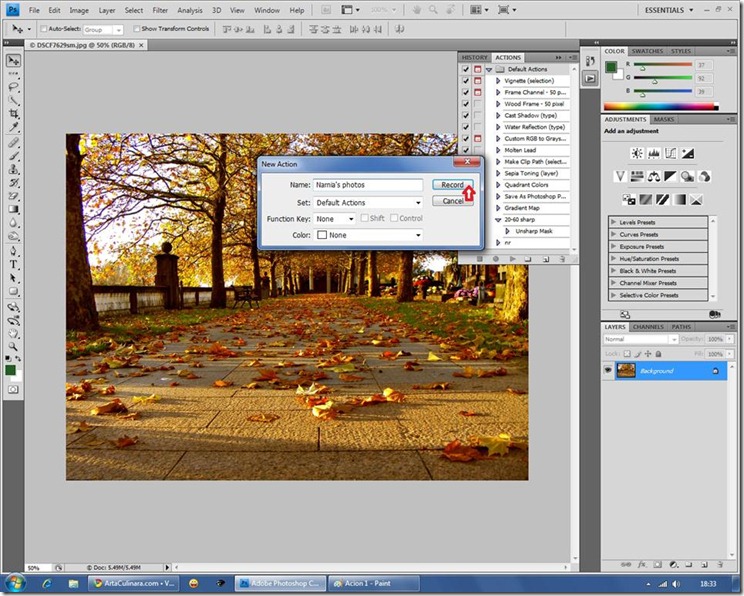744x596 pixels.
Task: Switch to the History tab
Action: (x=474, y=57)
